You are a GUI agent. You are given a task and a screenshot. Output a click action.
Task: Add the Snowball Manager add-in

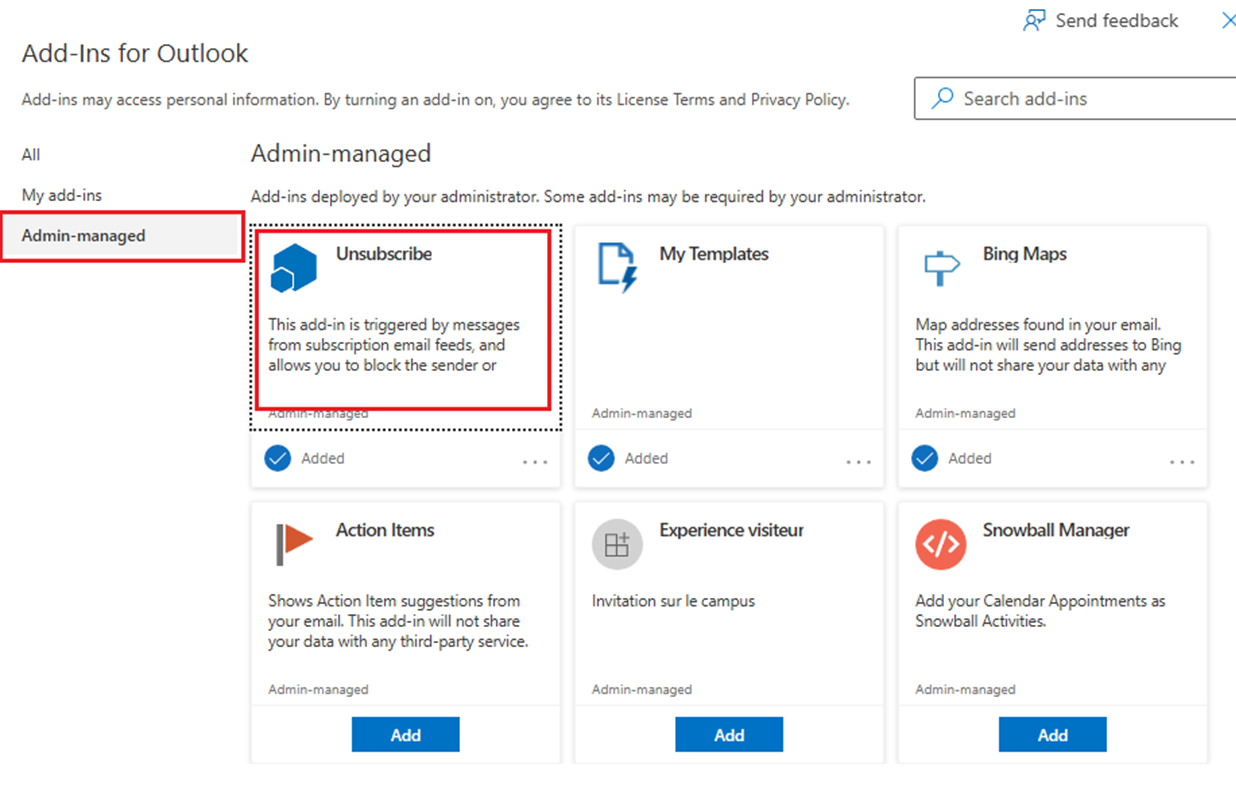tap(1052, 733)
